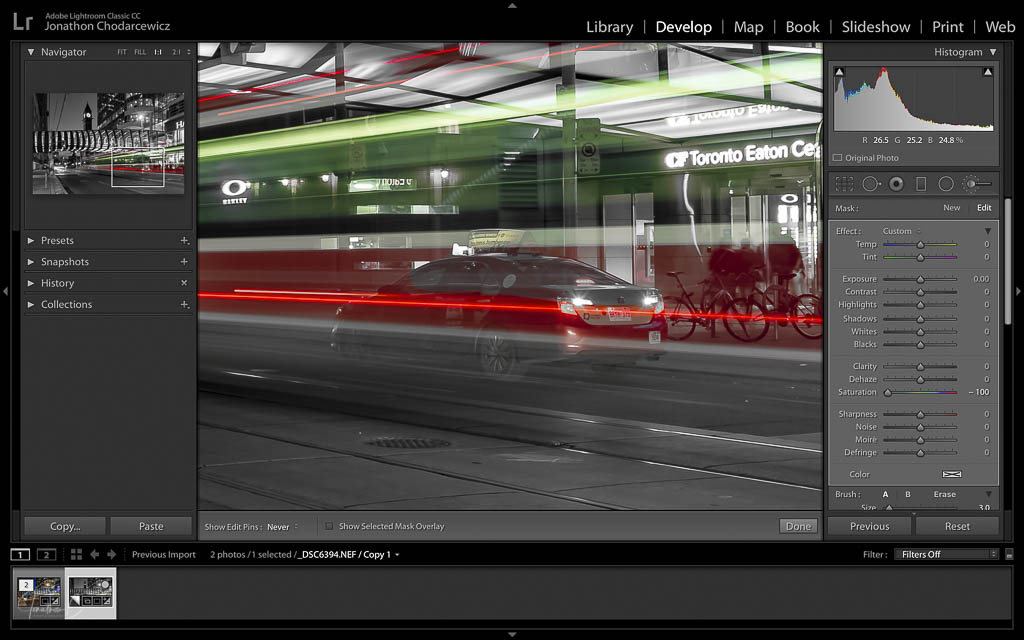Open the Show Edit Pins dropdown
Image resolution: width=1024 pixels, height=640 pixels.
[x=283, y=527]
